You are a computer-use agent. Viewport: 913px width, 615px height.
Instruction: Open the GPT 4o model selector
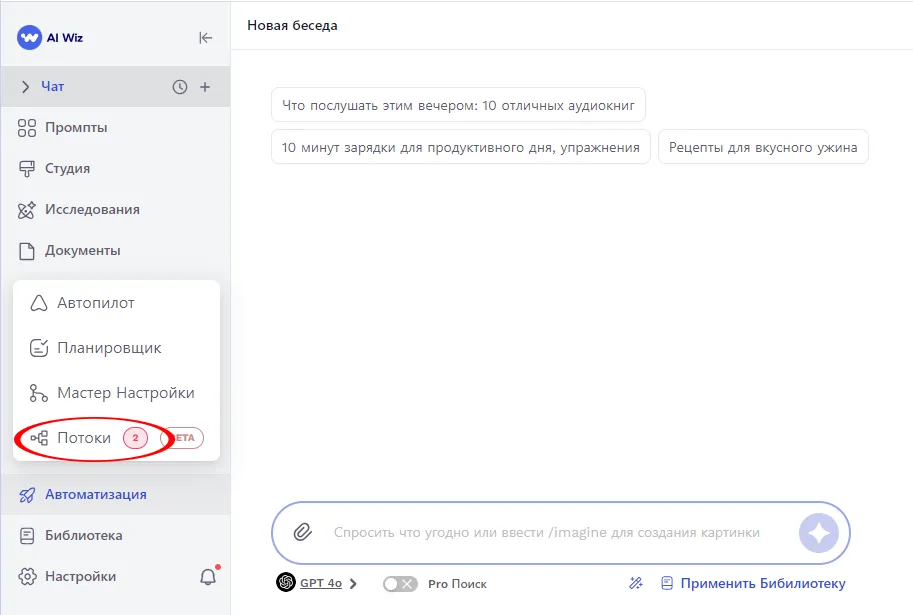318,583
